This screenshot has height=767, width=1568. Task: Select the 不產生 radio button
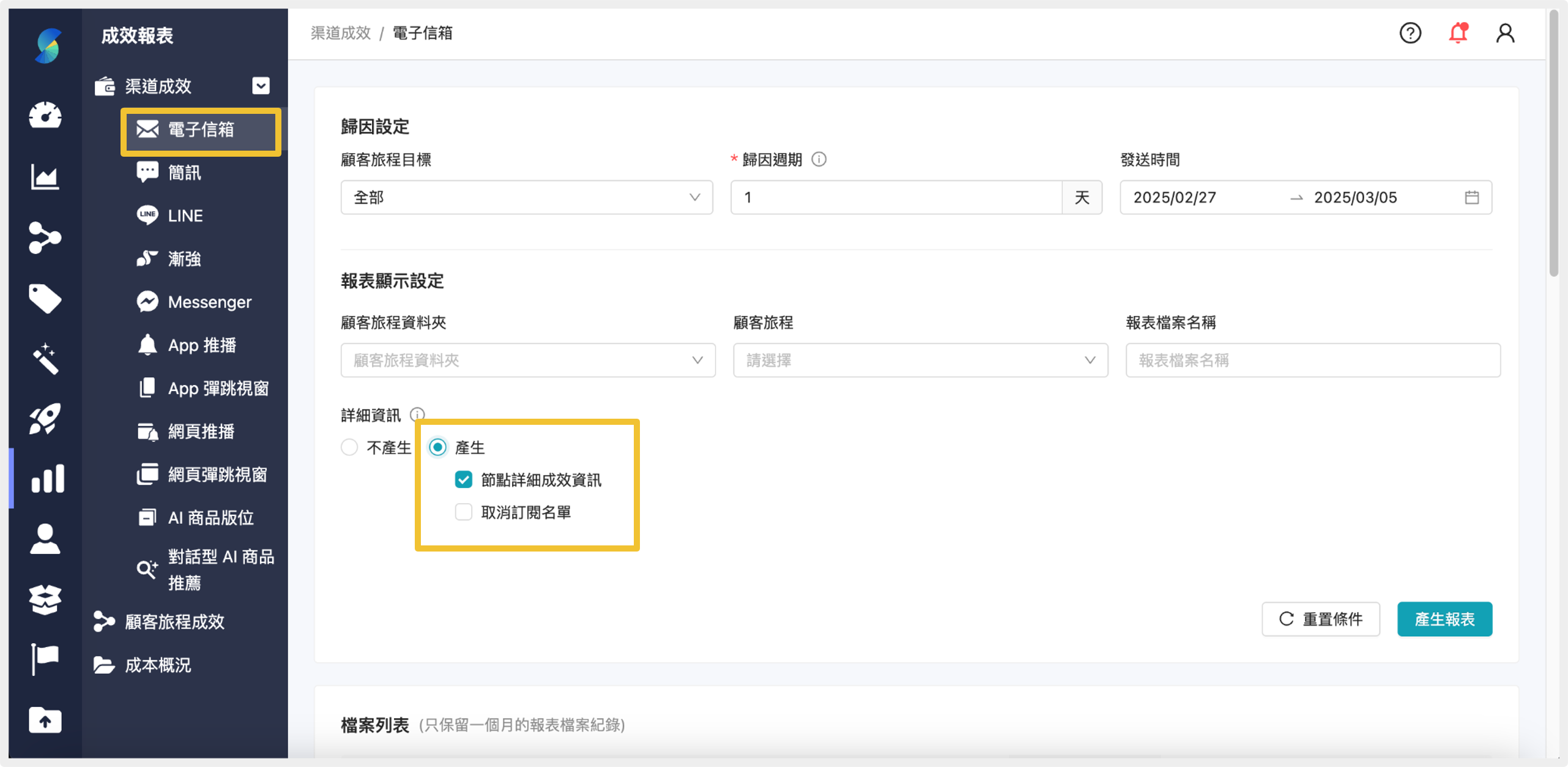(349, 447)
